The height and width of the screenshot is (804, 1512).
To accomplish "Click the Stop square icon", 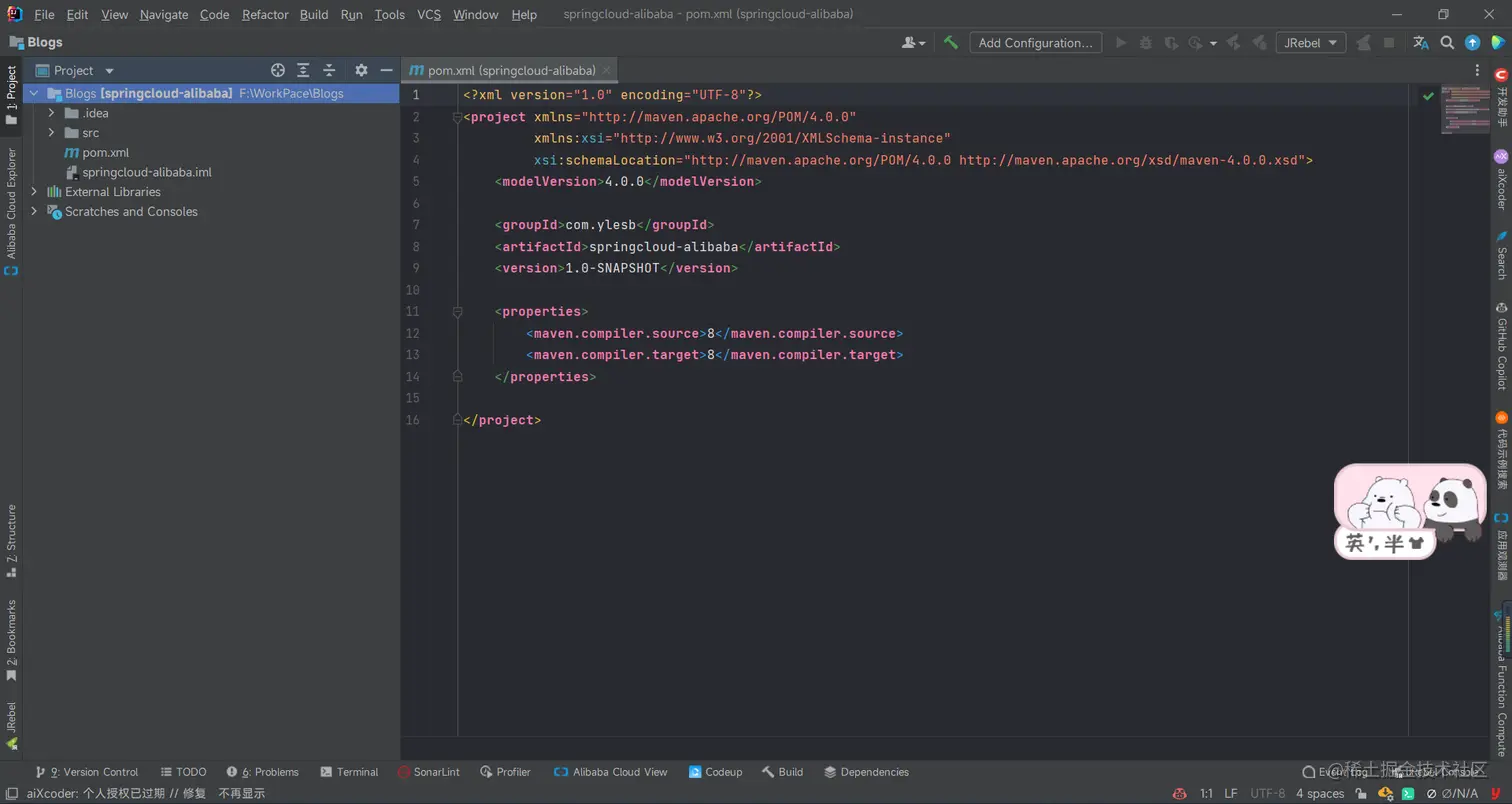I will pyautogui.click(x=1389, y=43).
